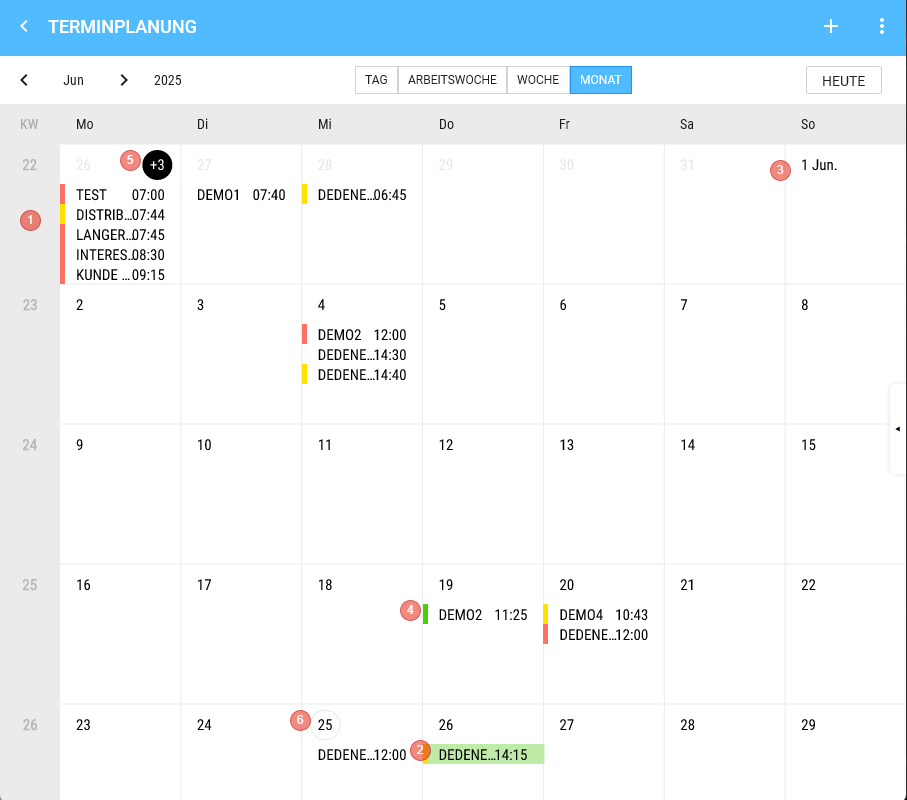The width and height of the screenshot is (907, 800).
Task: Click the Jun month label
Action: point(73,80)
